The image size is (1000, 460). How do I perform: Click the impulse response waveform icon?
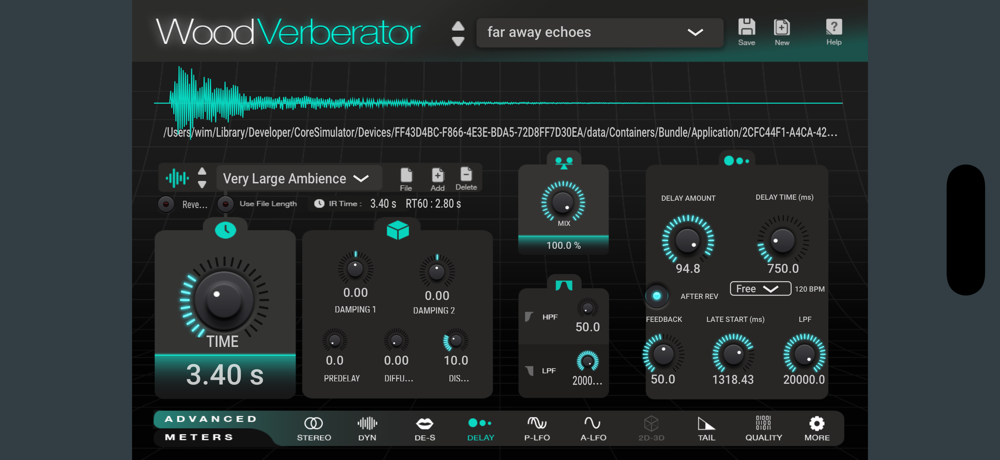point(177,178)
